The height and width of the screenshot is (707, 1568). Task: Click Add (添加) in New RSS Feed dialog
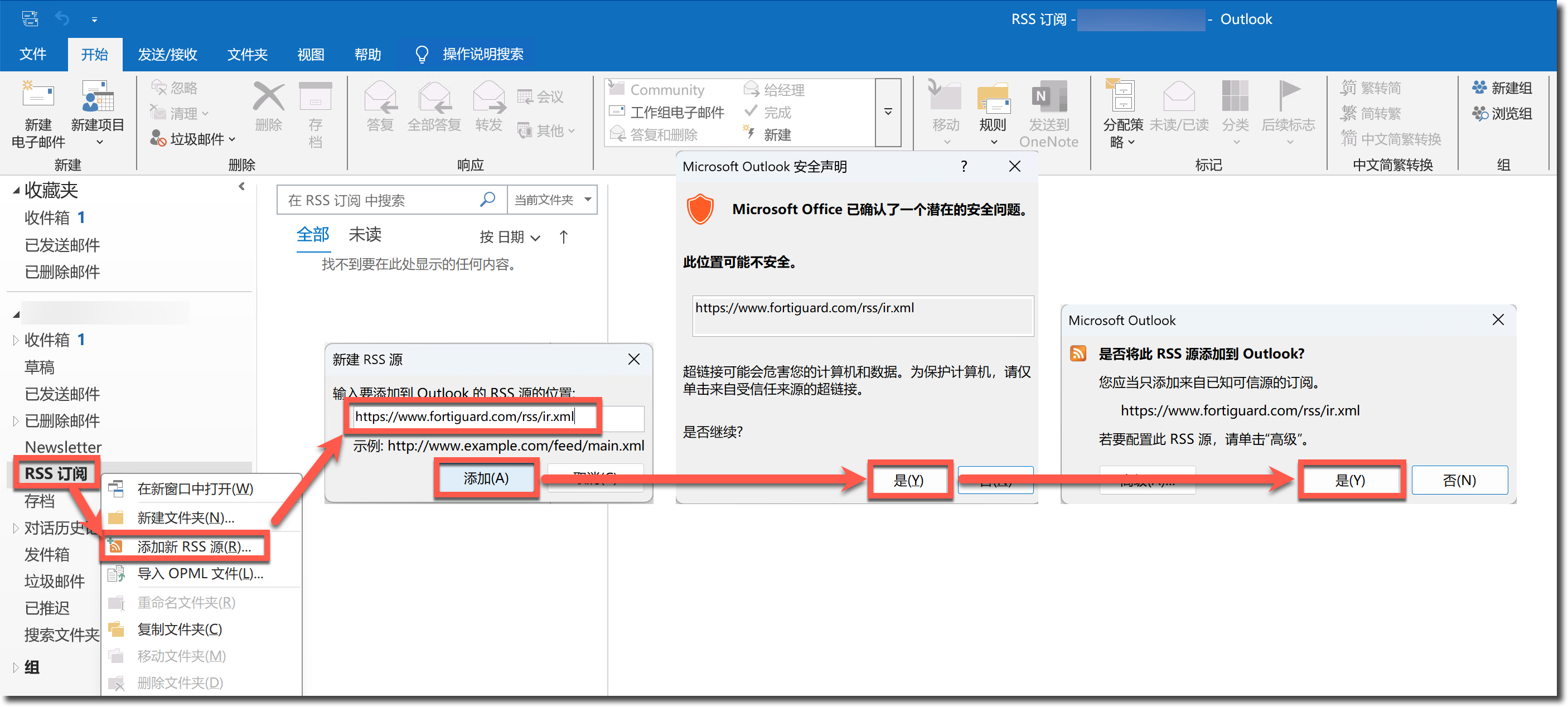coord(486,479)
